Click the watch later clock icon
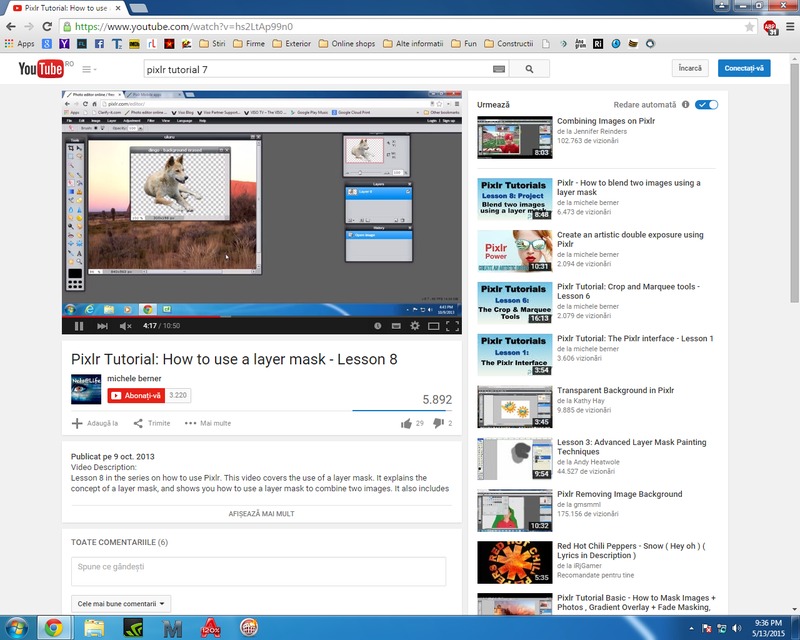Screen dimensions: 800x640 [378, 326]
